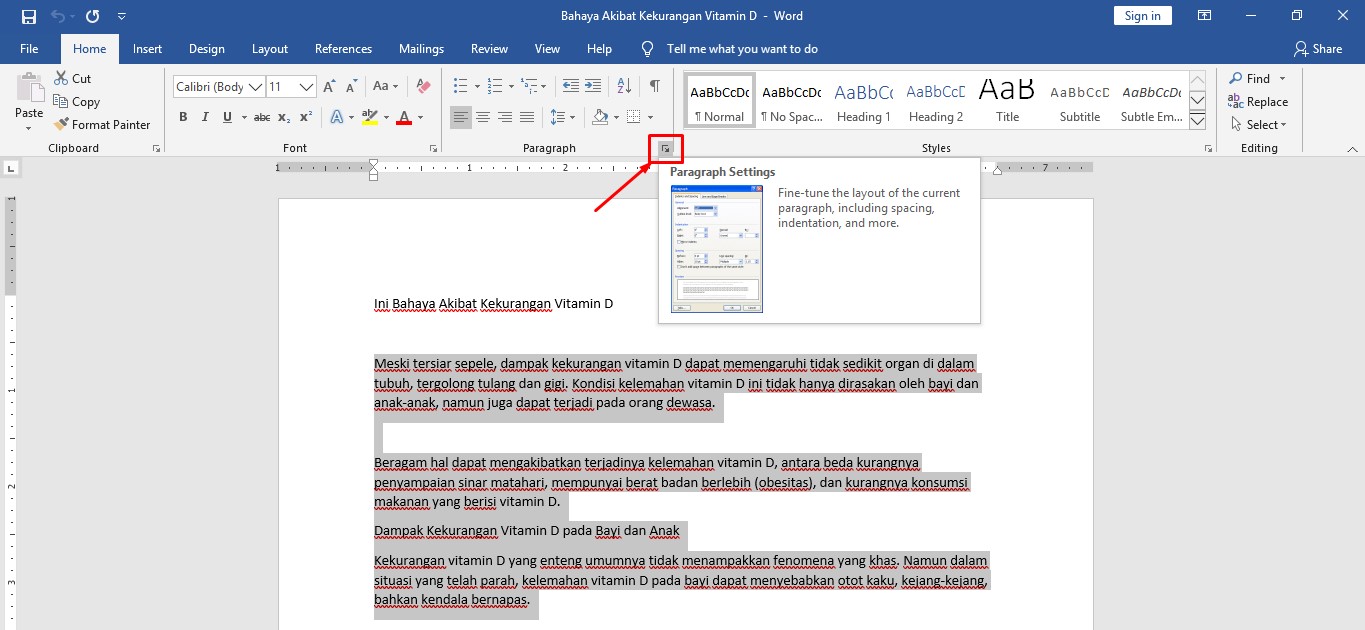Toggle Bold formatting
1365x630 pixels.
[183, 117]
